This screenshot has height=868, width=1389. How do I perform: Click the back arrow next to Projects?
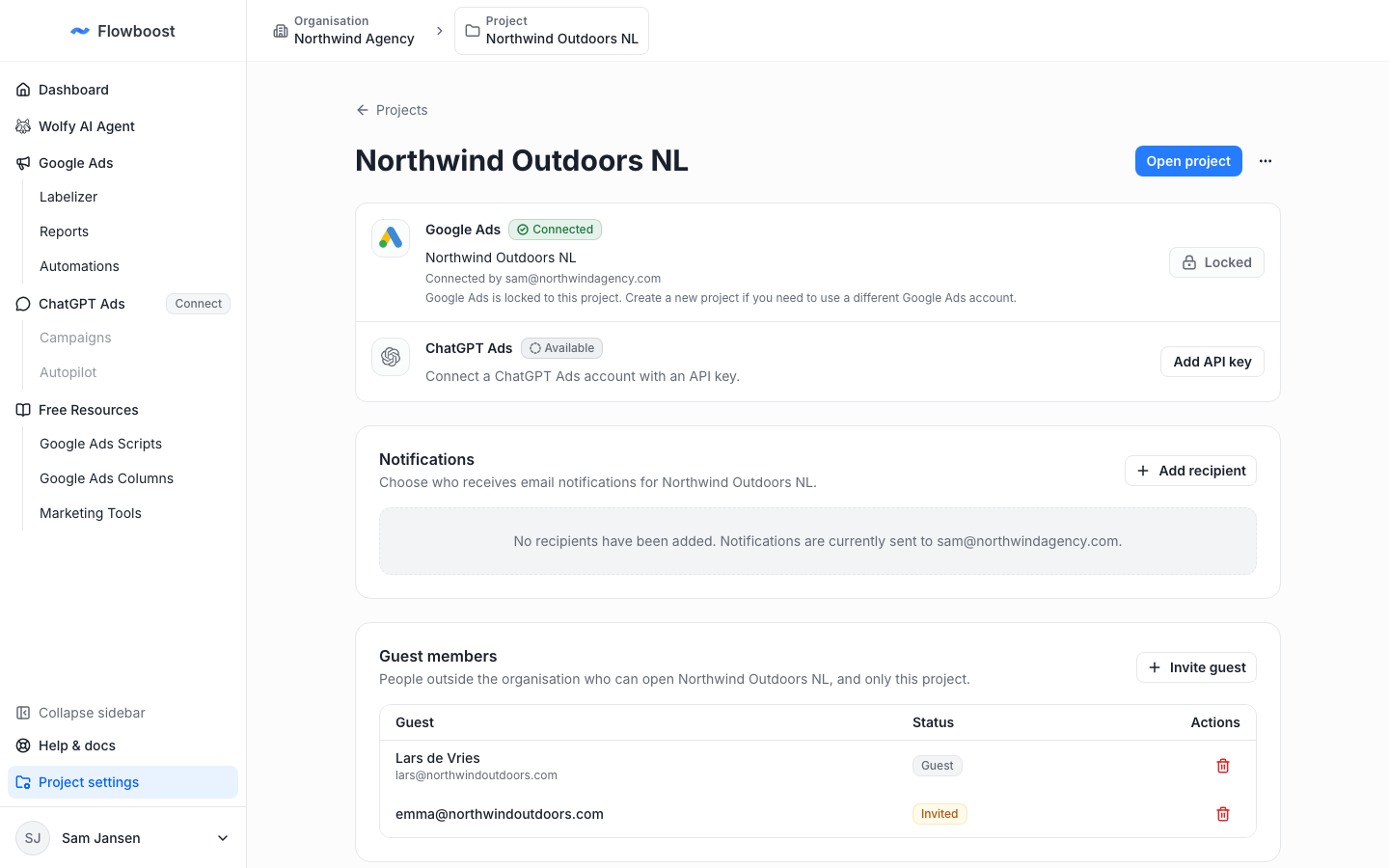tap(363, 110)
